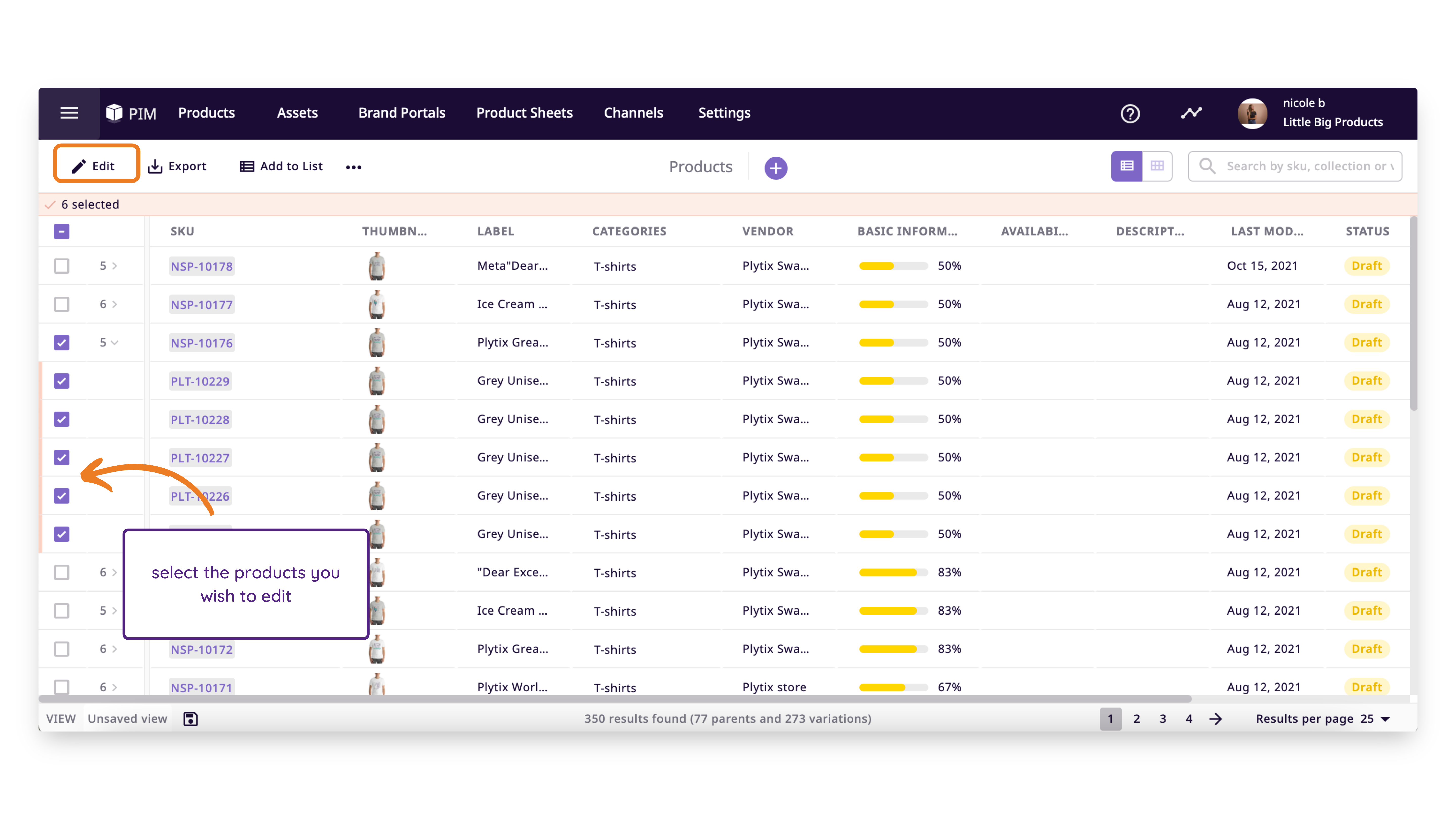Click nicole b profile avatar

point(1252,113)
